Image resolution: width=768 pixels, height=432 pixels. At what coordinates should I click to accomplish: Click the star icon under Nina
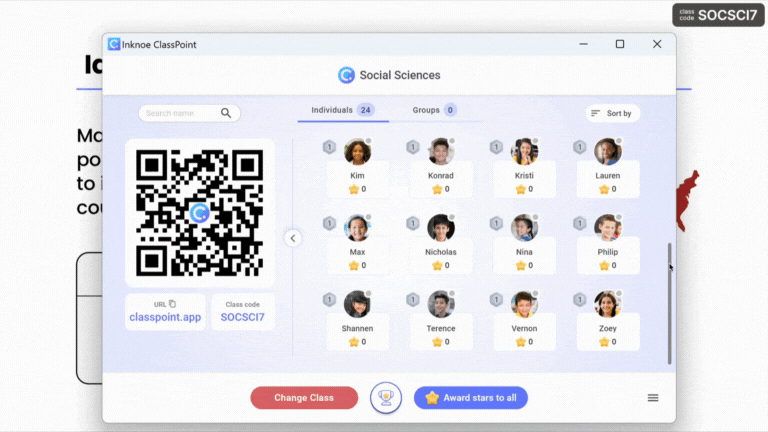click(521, 265)
